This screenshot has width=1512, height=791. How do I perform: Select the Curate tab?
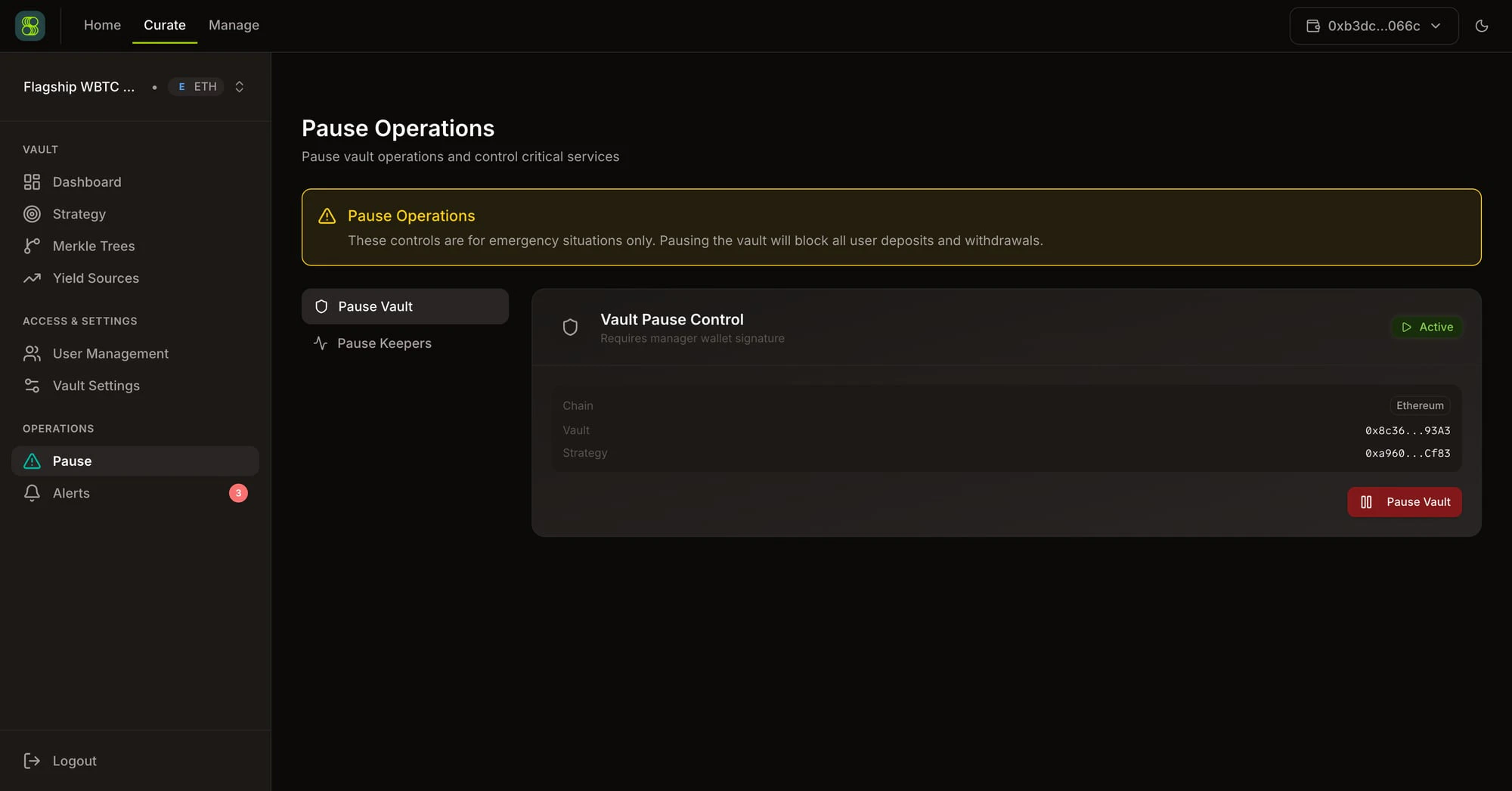point(165,25)
